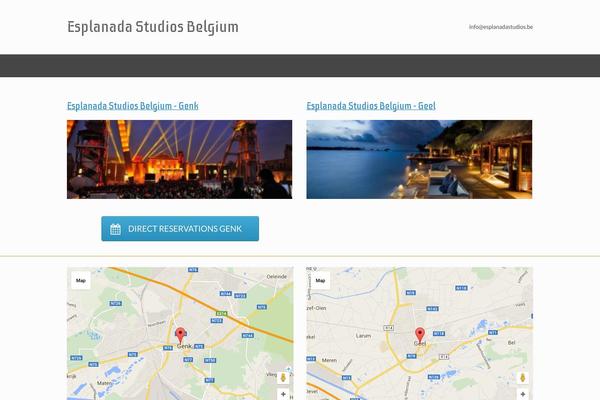Viewport: 600px width, 400px height.
Task: Open Esplanada Studios Belgium - Geel link
Action: click(x=371, y=106)
